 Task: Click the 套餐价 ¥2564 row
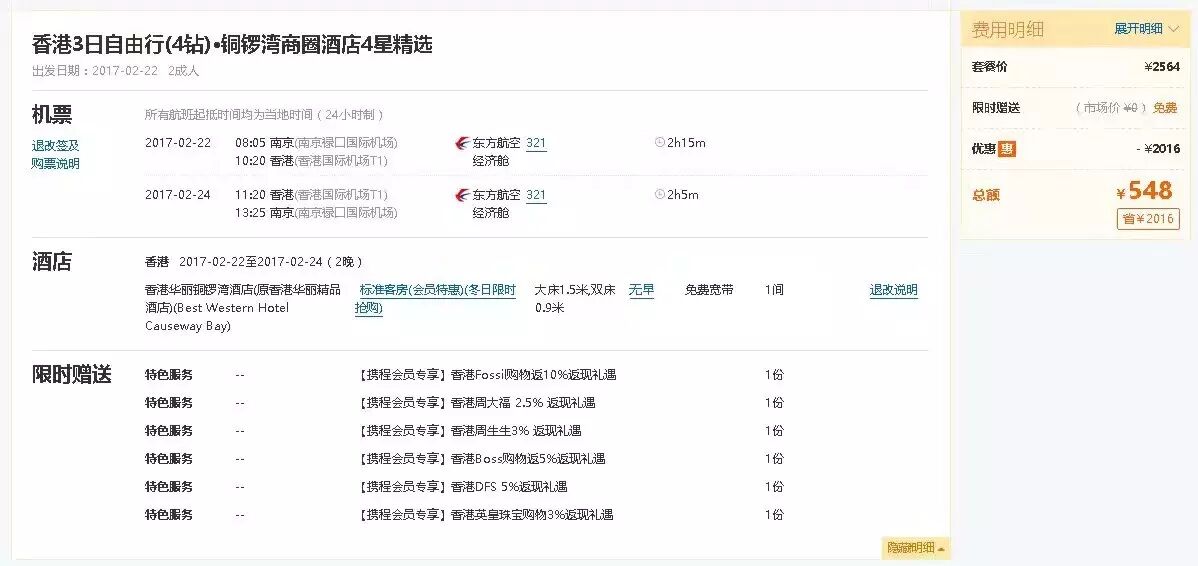coord(1076,66)
